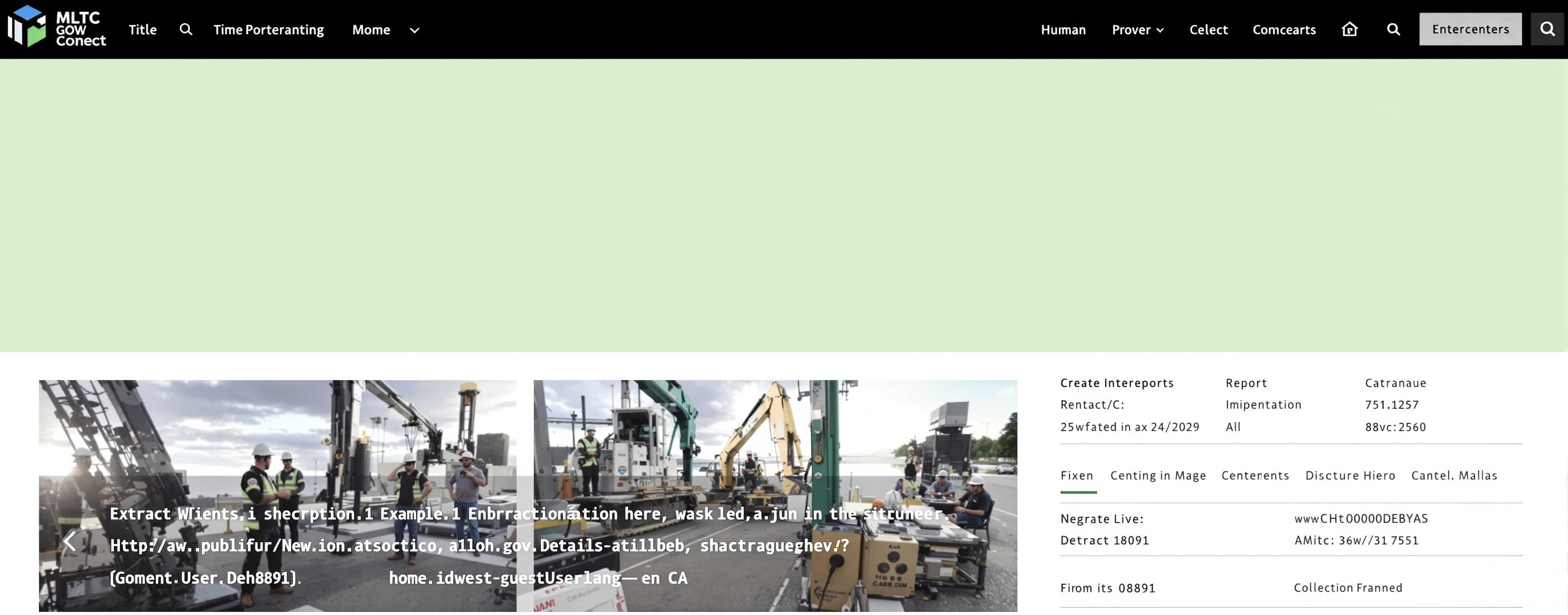Click the Human navigation link
The width and height of the screenshot is (1568, 615).
1063,30
